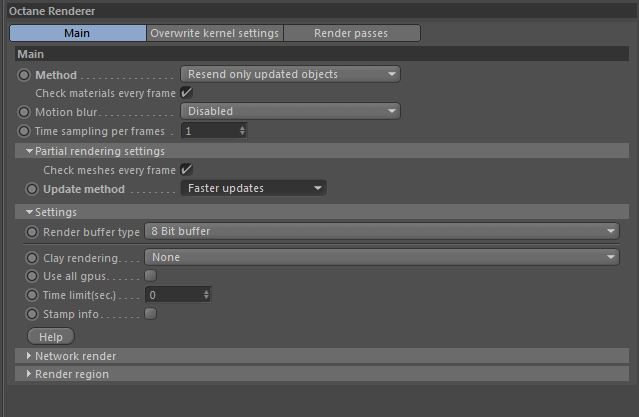
Task: Open the Render passes tab
Action: (352, 33)
